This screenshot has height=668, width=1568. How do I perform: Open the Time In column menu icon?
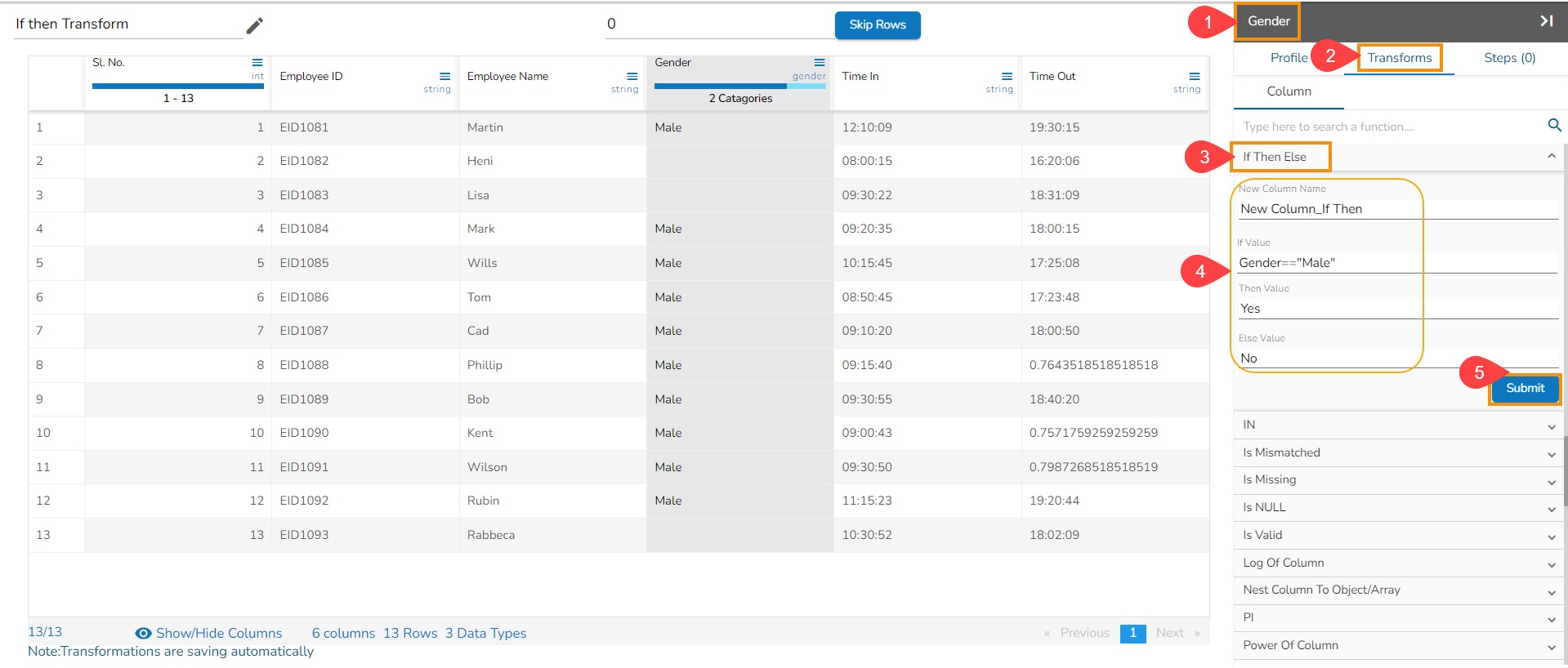[x=1007, y=77]
